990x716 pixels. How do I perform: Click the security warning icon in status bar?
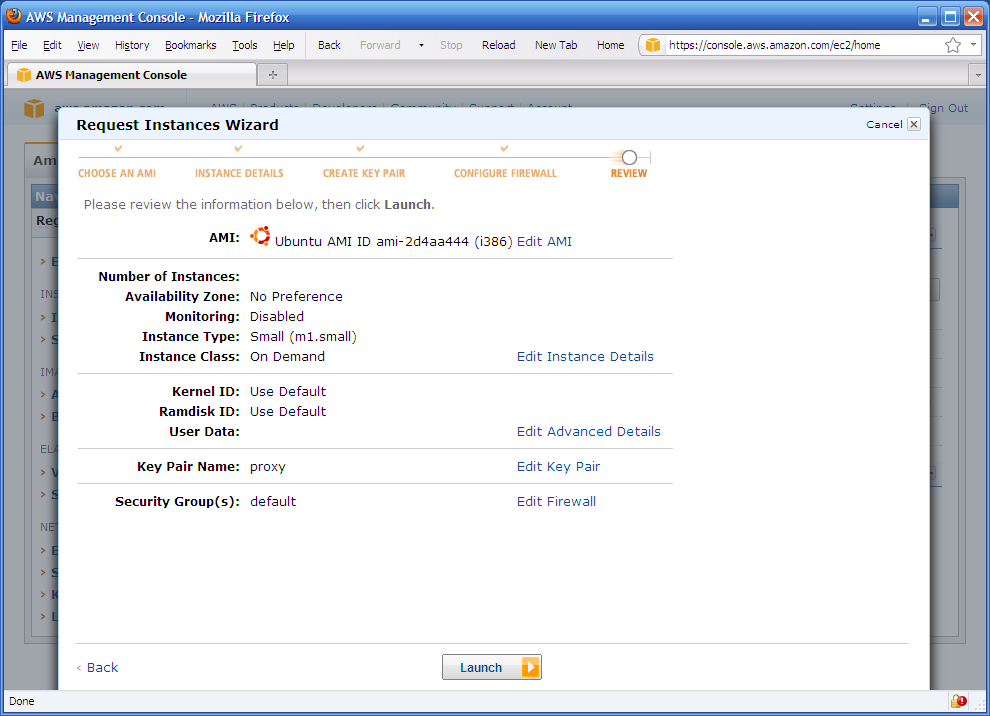pos(958,701)
